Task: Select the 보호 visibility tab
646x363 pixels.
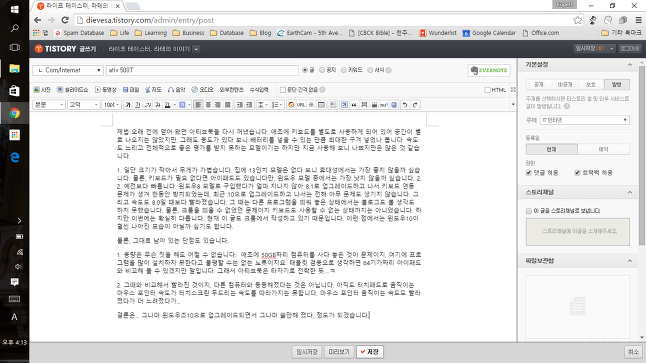Action: (591, 84)
